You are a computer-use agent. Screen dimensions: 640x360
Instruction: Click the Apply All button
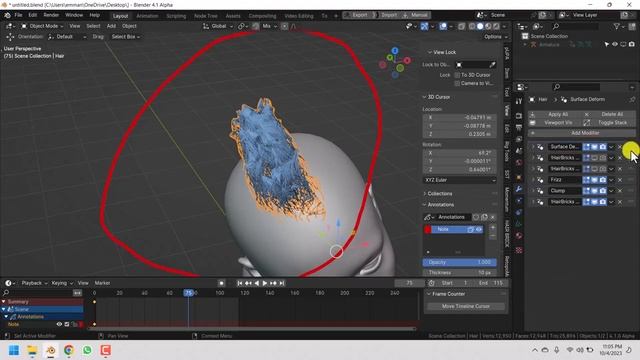coord(554,114)
